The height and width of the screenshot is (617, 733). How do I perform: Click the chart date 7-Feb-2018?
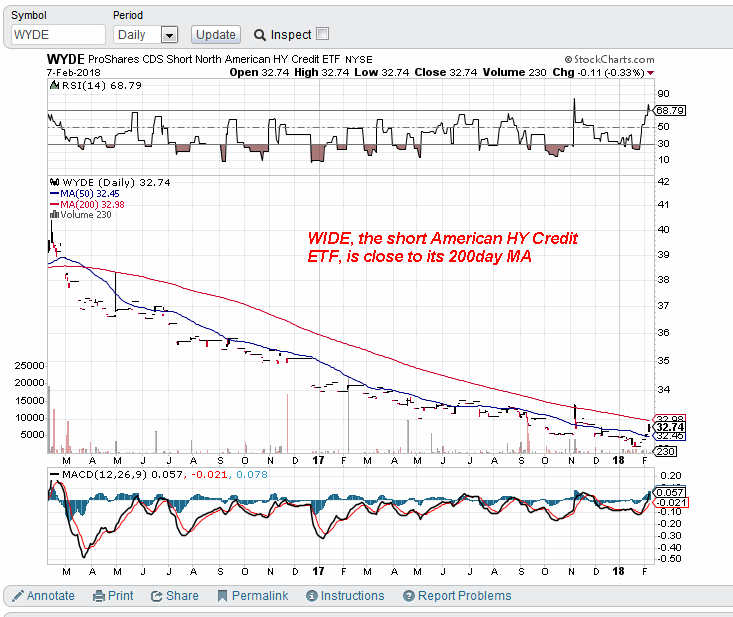click(x=73, y=72)
